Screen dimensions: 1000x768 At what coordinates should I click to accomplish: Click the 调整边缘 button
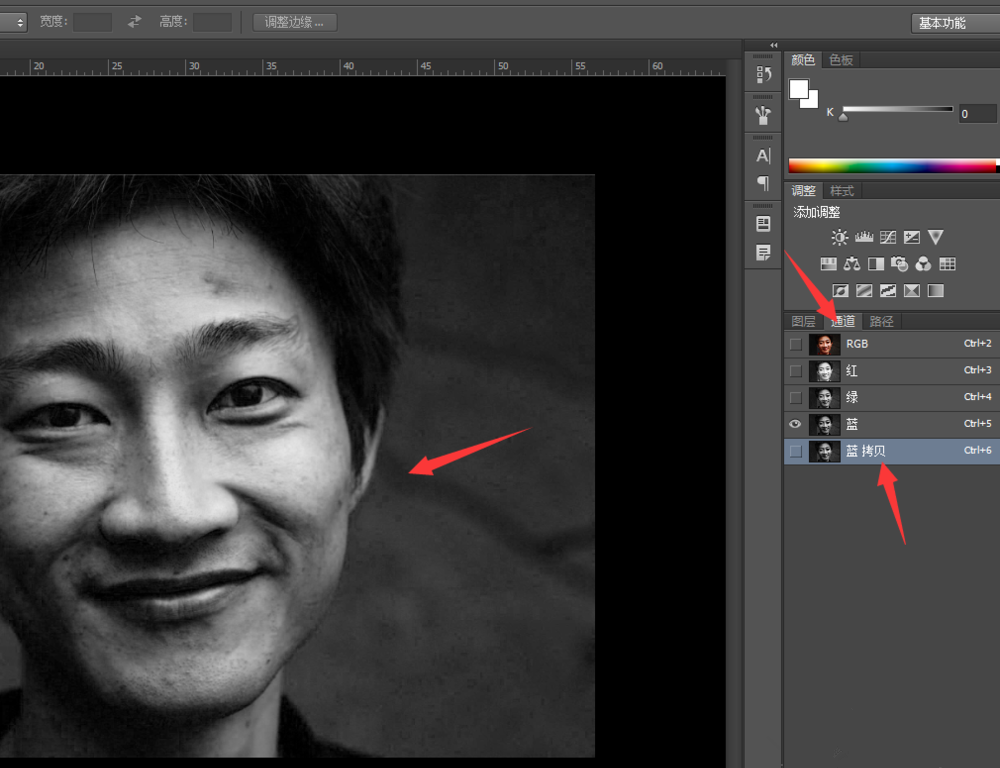295,22
